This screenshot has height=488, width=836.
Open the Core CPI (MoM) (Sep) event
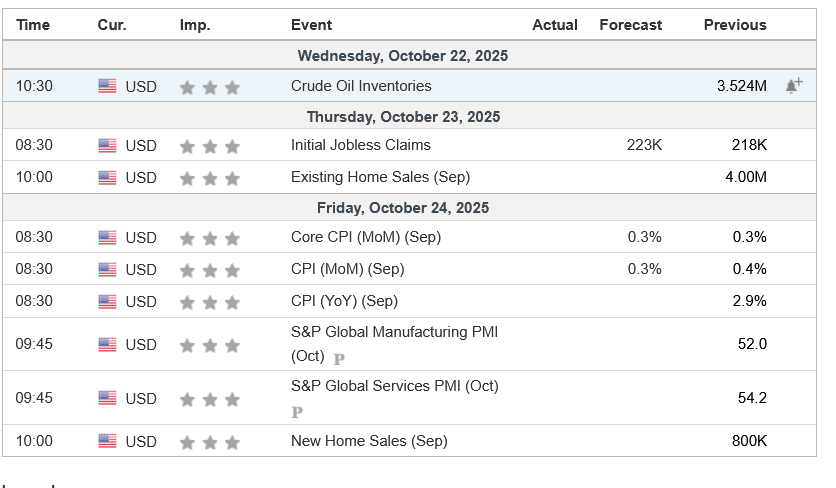(x=365, y=237)
